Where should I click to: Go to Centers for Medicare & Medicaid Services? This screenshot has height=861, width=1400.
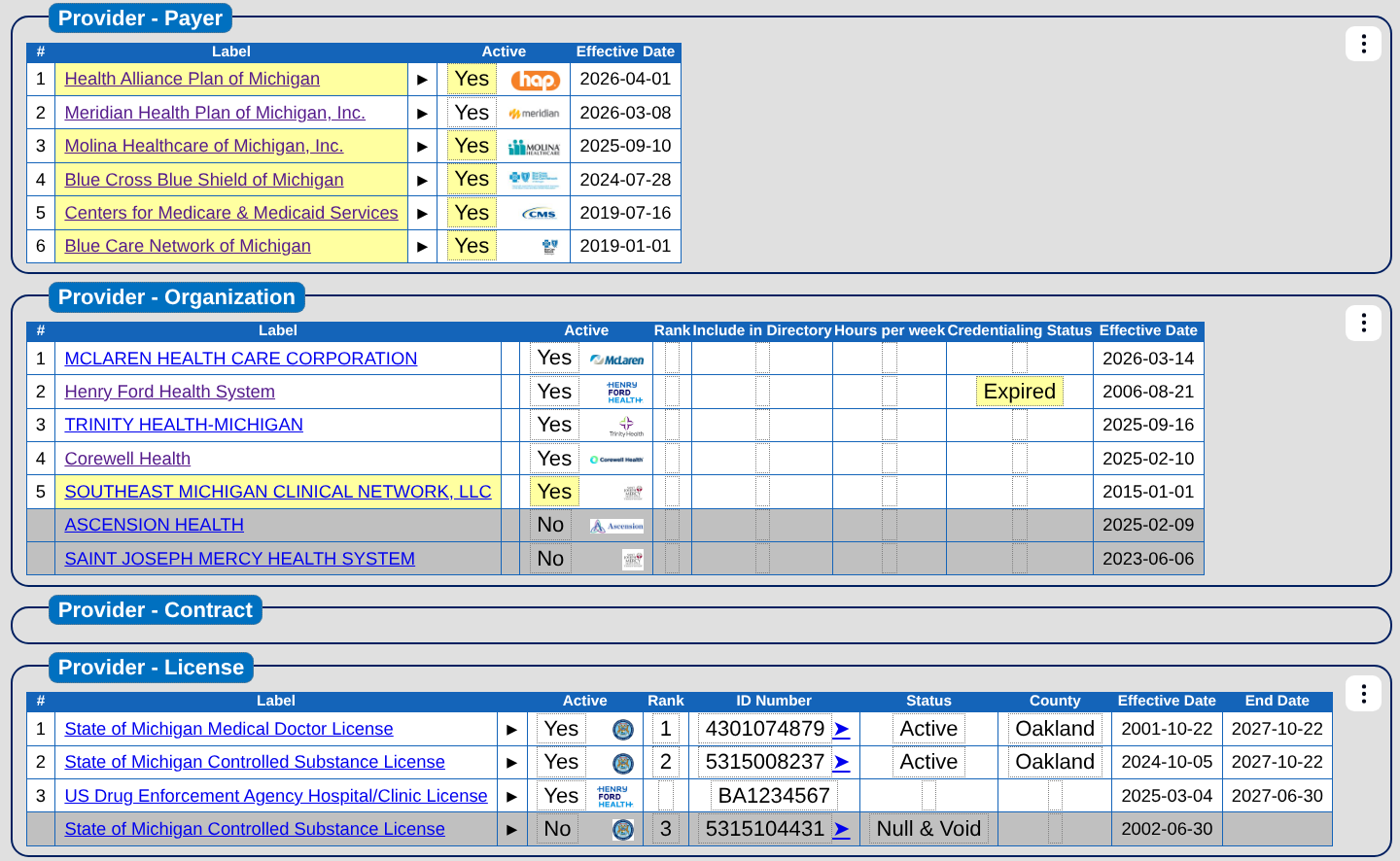(x=231, y=213)
